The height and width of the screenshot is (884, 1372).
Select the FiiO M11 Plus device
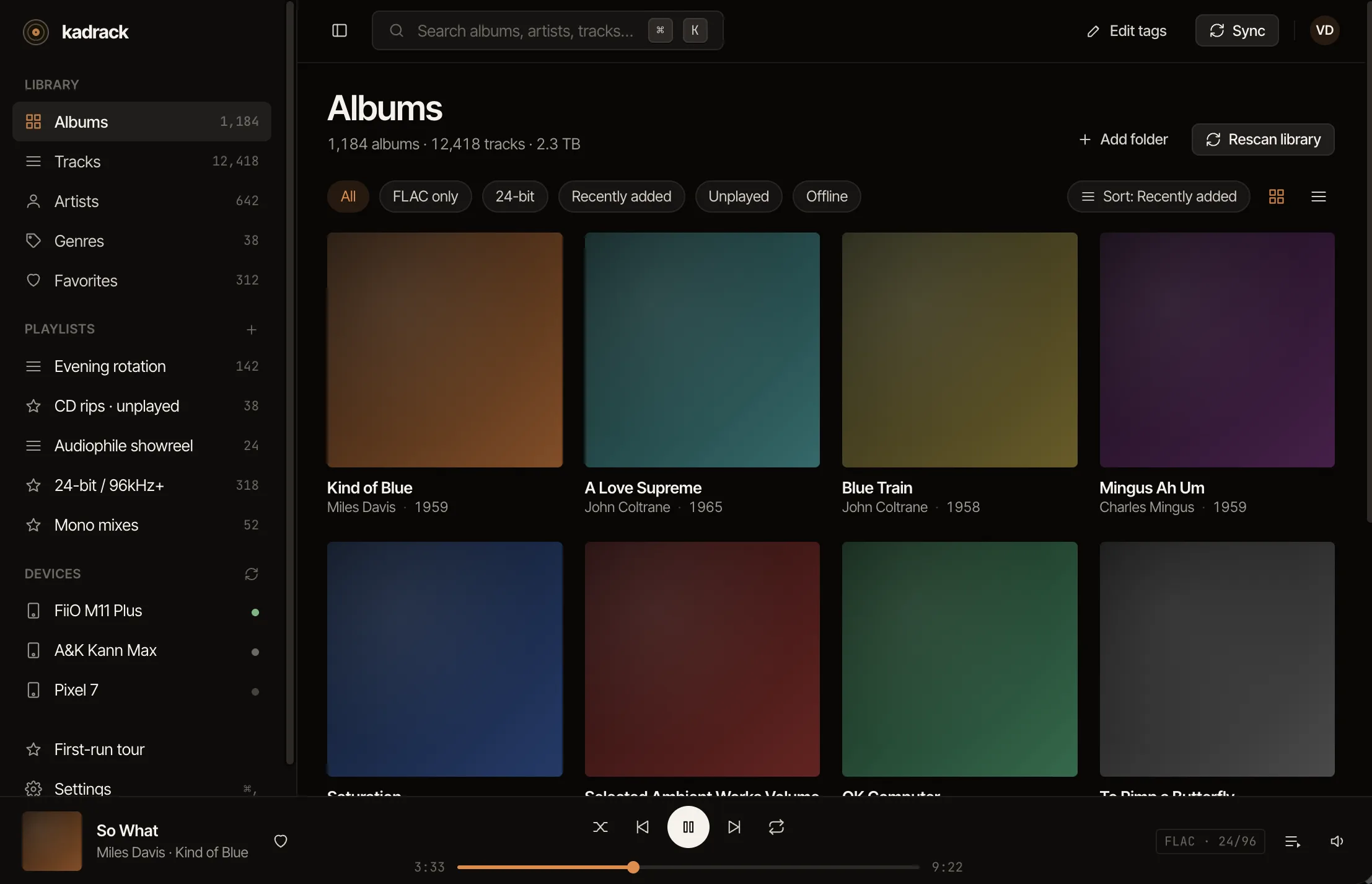(x=142, y=611)
